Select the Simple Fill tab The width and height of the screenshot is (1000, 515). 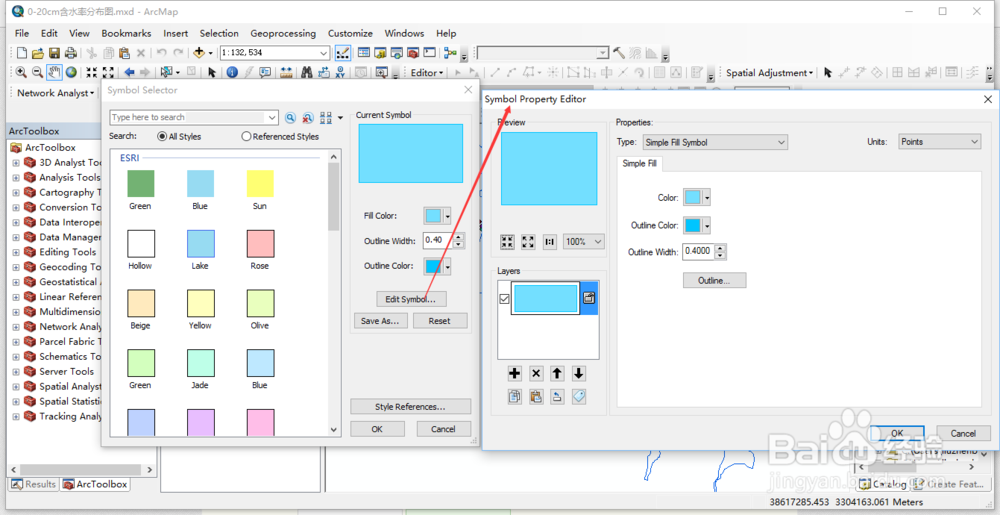pos(639,164)
